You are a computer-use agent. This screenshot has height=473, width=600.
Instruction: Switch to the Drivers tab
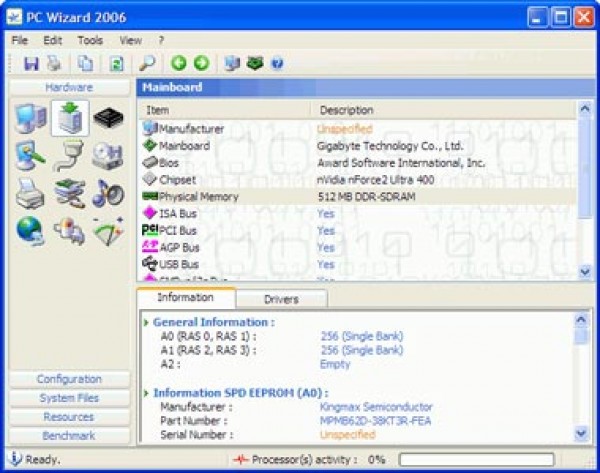pos(281,299)
